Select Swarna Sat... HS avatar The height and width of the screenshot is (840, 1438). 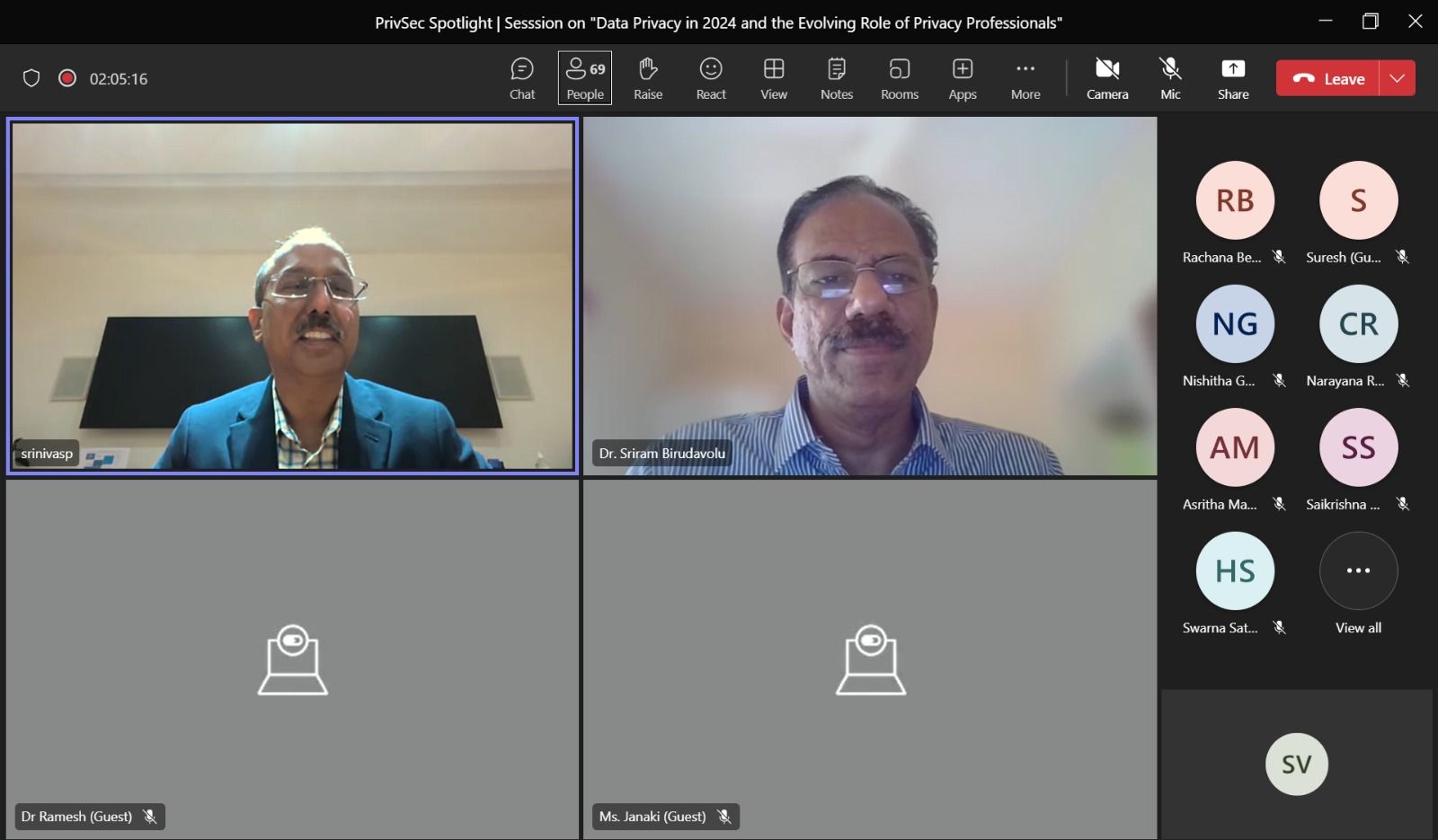coord(1235,570)
